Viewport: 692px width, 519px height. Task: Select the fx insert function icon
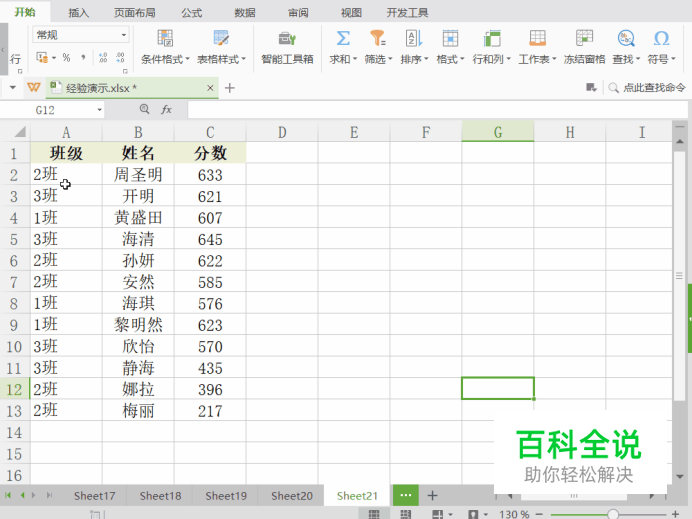pyautogui.click(x=166, y=109)
